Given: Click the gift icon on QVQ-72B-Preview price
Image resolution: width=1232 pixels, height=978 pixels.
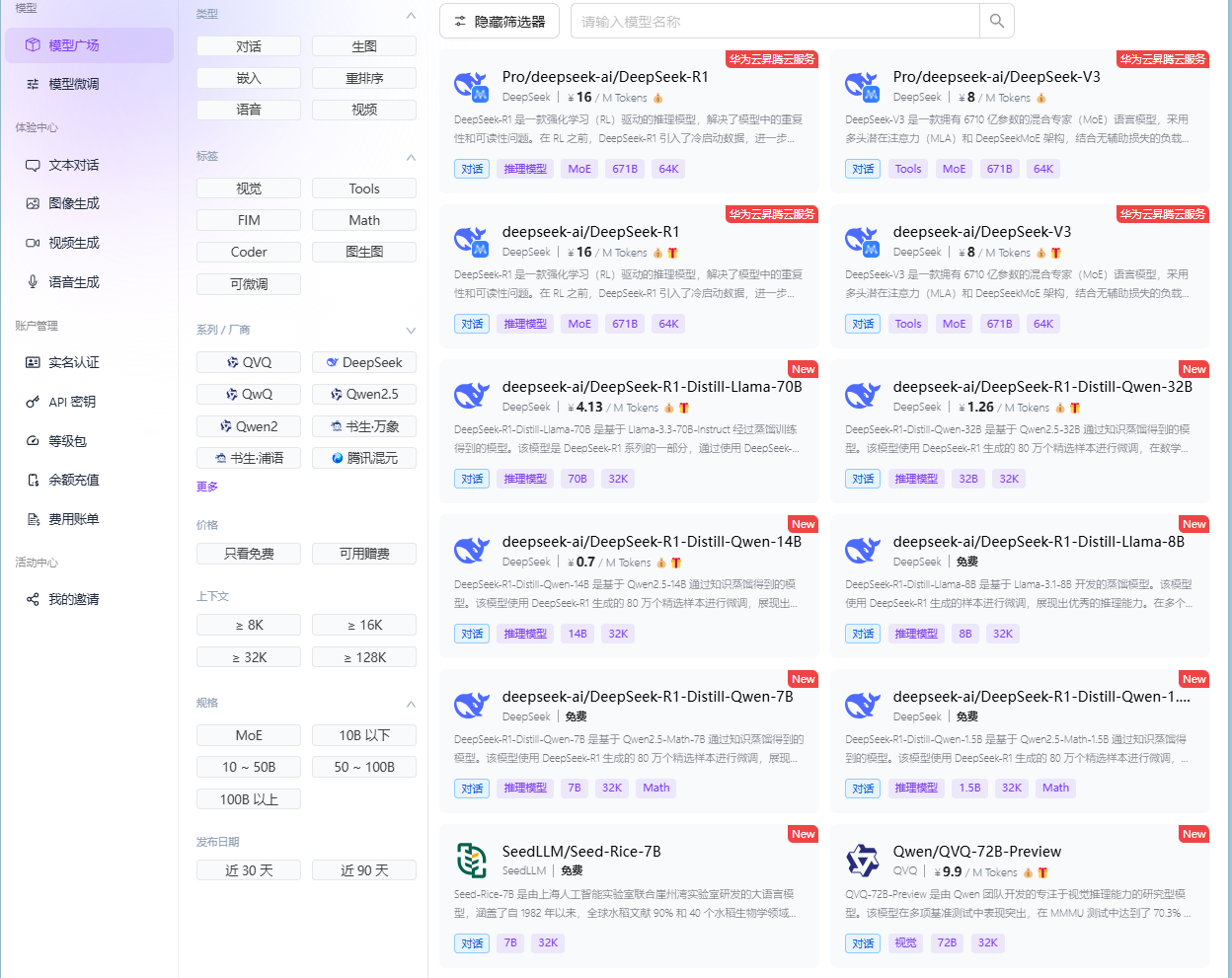Looking at the screenshot, I should [1042, 872].
